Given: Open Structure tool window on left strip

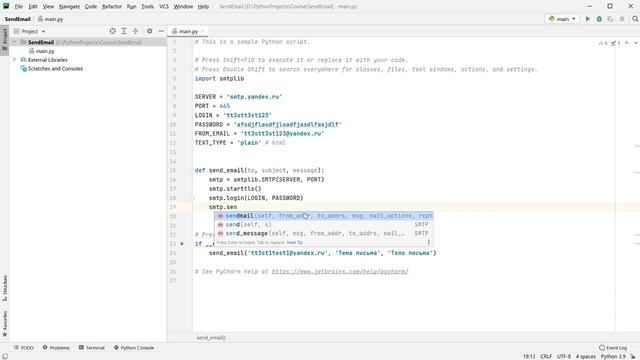Looking at the screenshot, I should click(5, 288).
